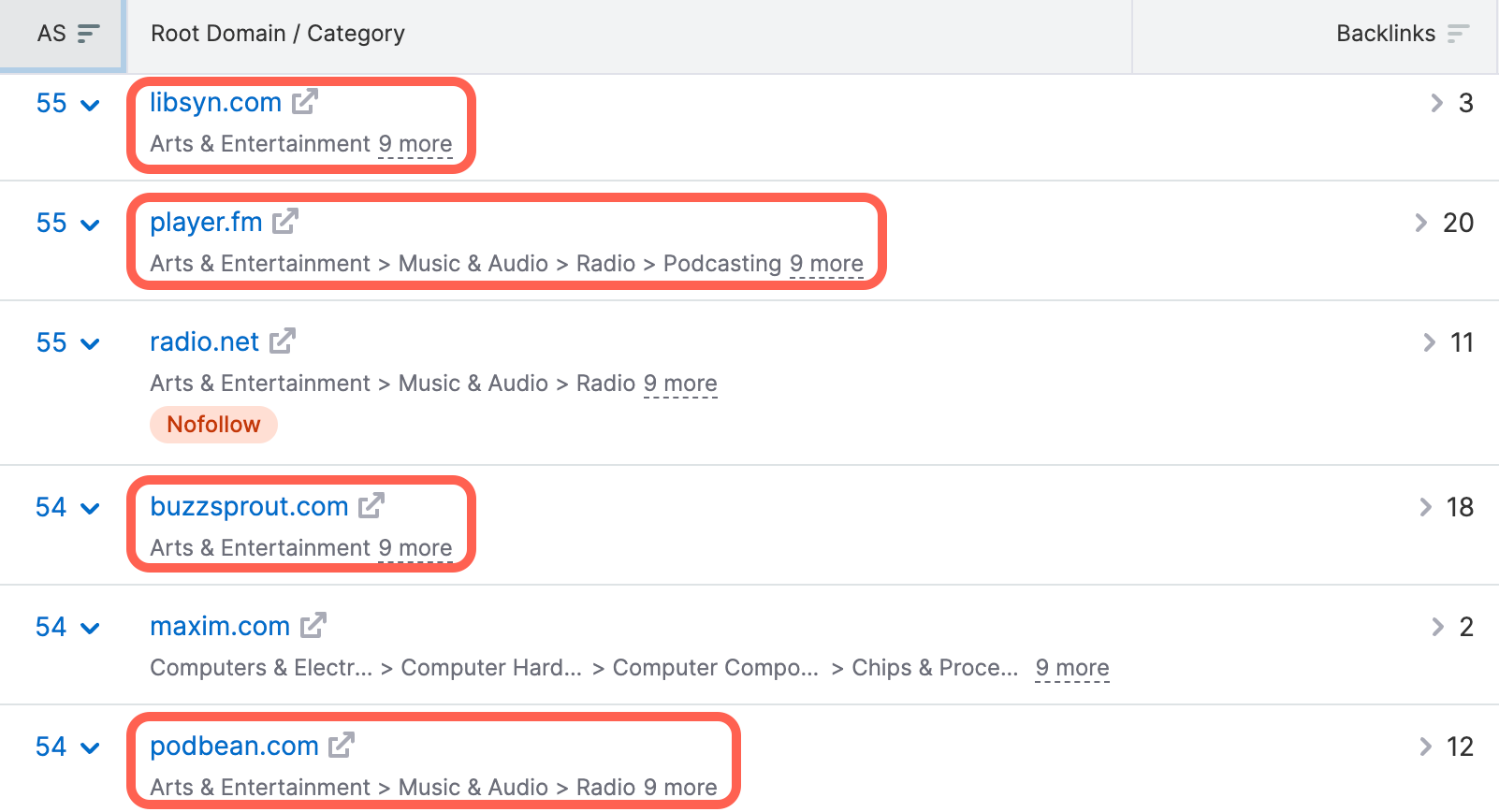Open the maxim.com domain link
Image resolution: width=1499 pixels, height=812 pixels.
click(x=220, y=626)
